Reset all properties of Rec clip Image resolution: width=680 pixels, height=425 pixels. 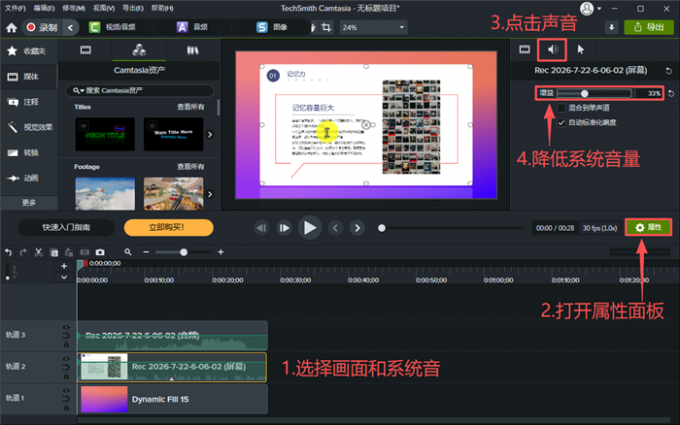click(668, 71)
